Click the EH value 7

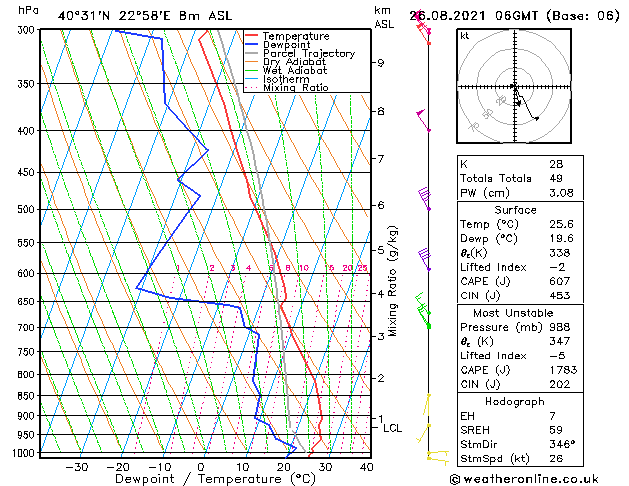click(552, 416)
